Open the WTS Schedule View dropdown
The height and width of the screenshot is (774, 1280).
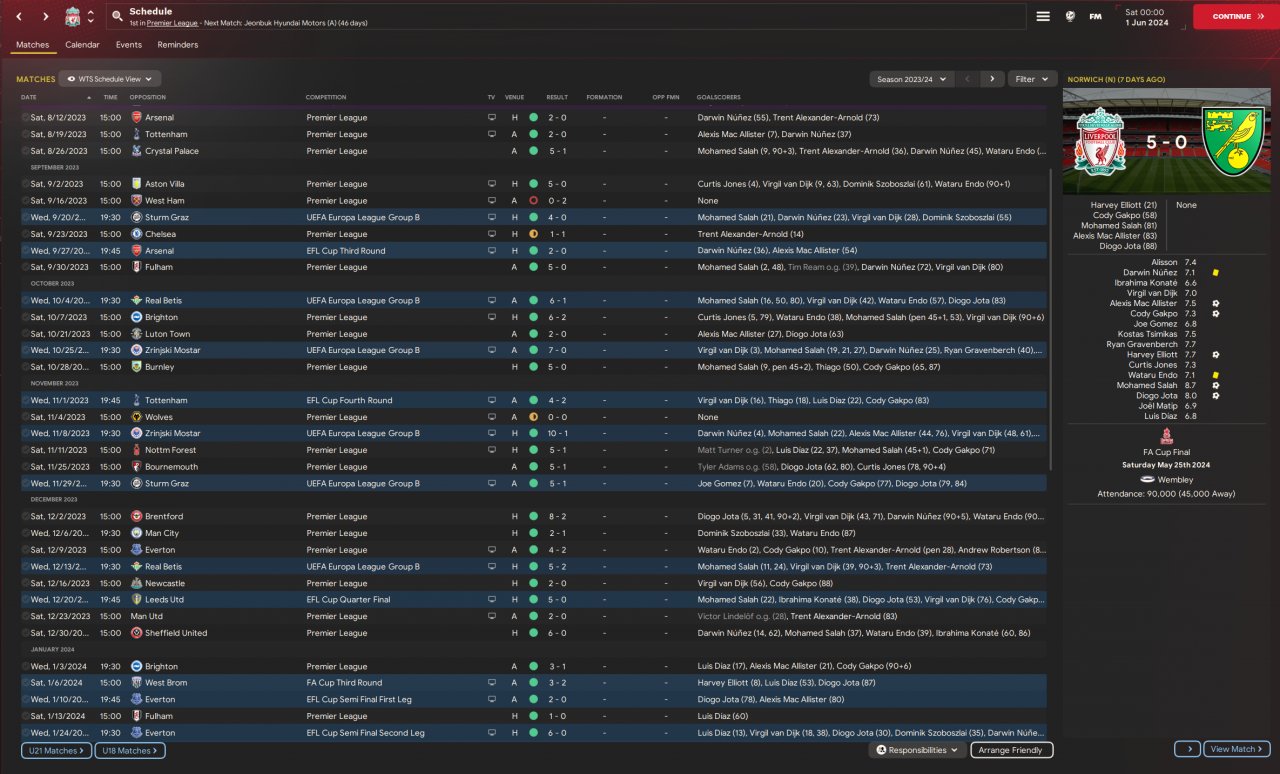[x=110, y=78]
